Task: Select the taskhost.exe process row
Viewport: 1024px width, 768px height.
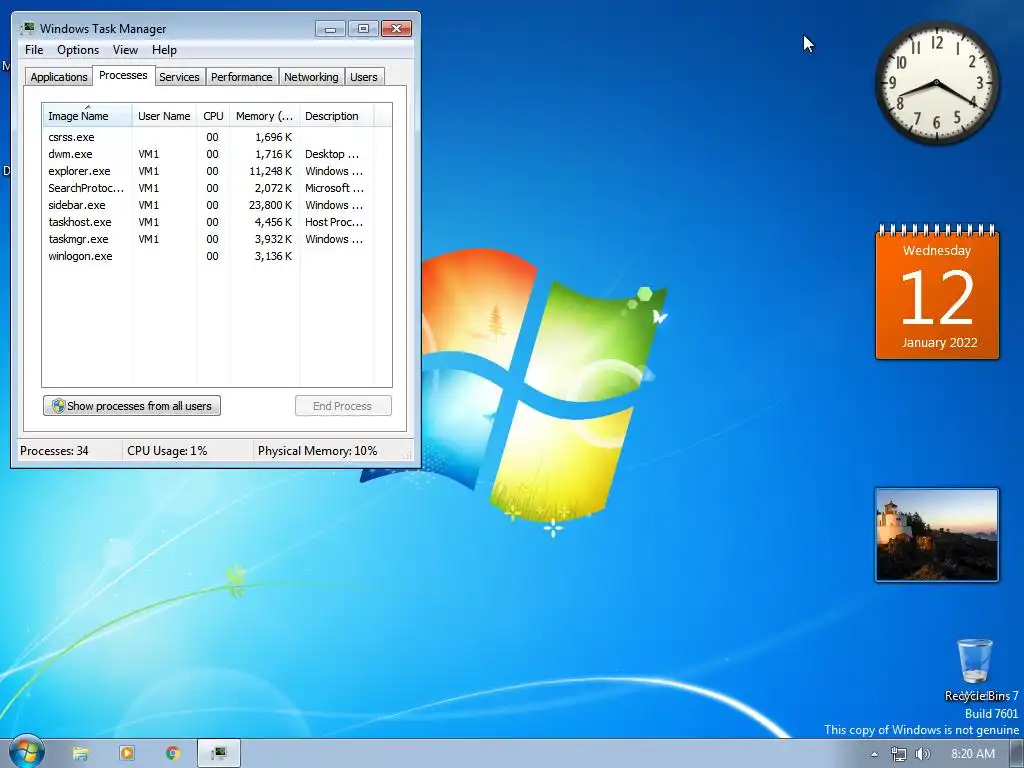Action: click(x=208, y=222)
